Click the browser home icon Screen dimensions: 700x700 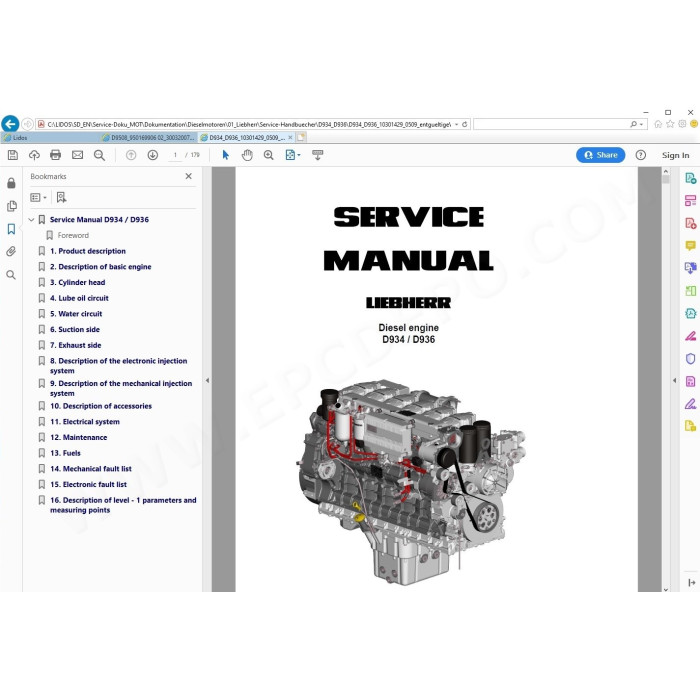(658, 124)
